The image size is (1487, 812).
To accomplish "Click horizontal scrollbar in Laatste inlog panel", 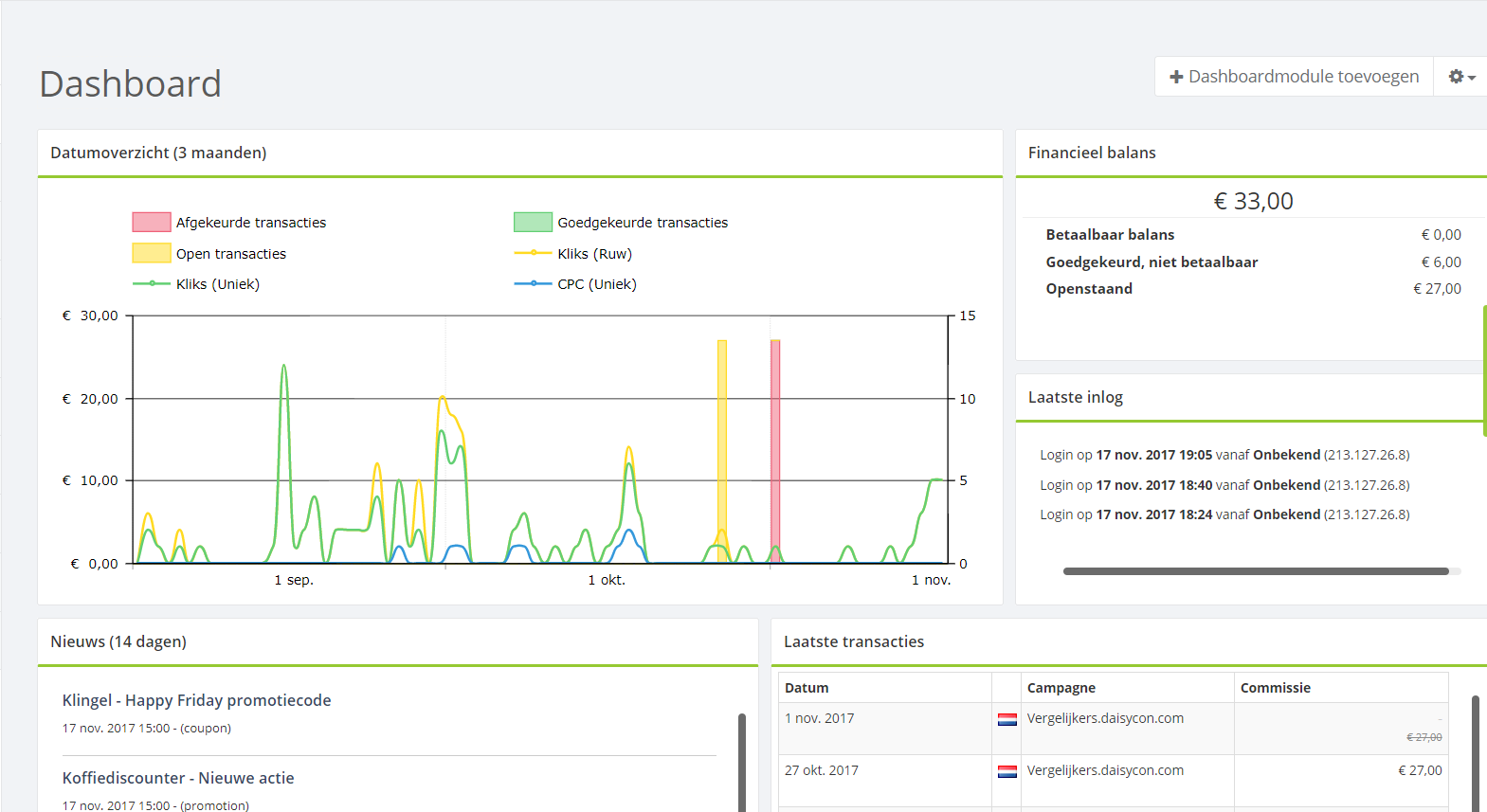I will click(1256, 571).
